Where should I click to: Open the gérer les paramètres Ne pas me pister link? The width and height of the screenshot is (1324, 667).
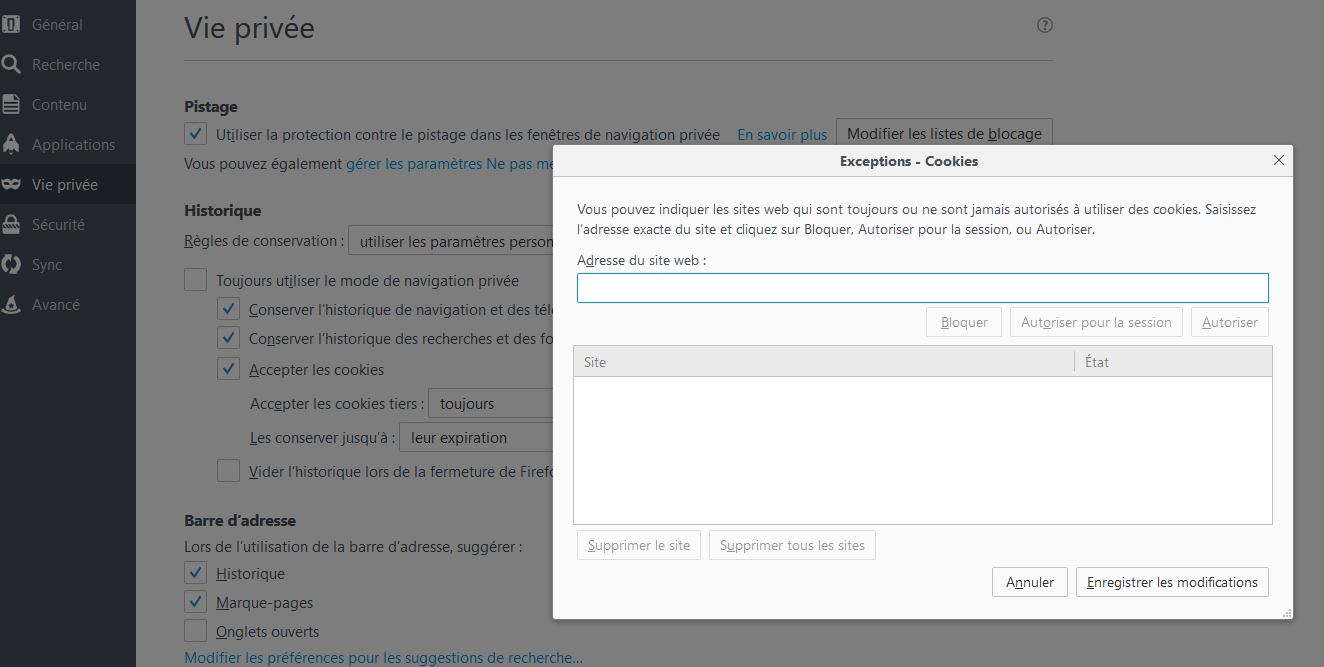[x=450, y=163]
